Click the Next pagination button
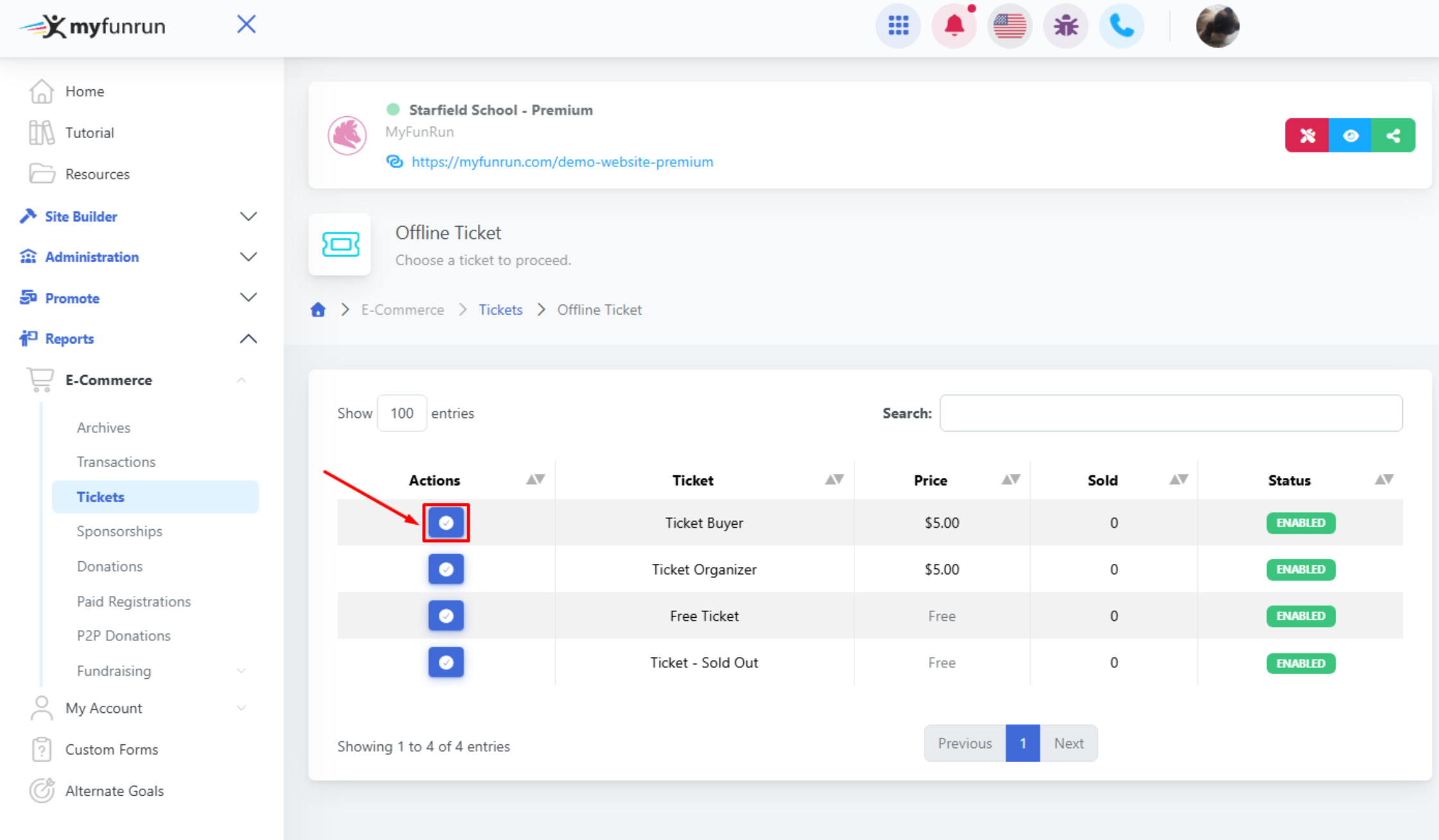The image size is (1439, 840). (x=1068, y=744)
